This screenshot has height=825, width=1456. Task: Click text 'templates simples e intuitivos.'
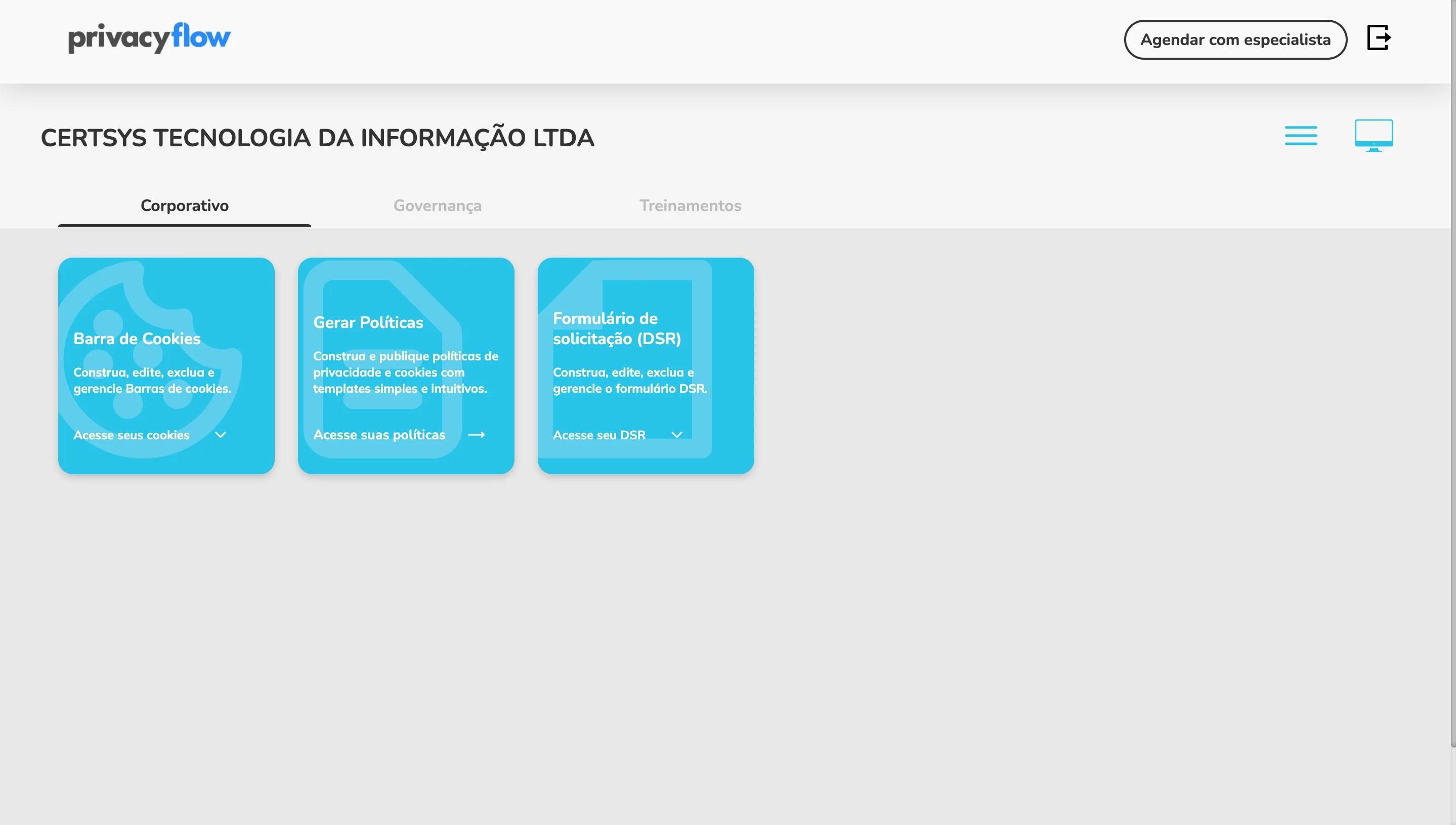pyautogui.click(x=400, y=389)
